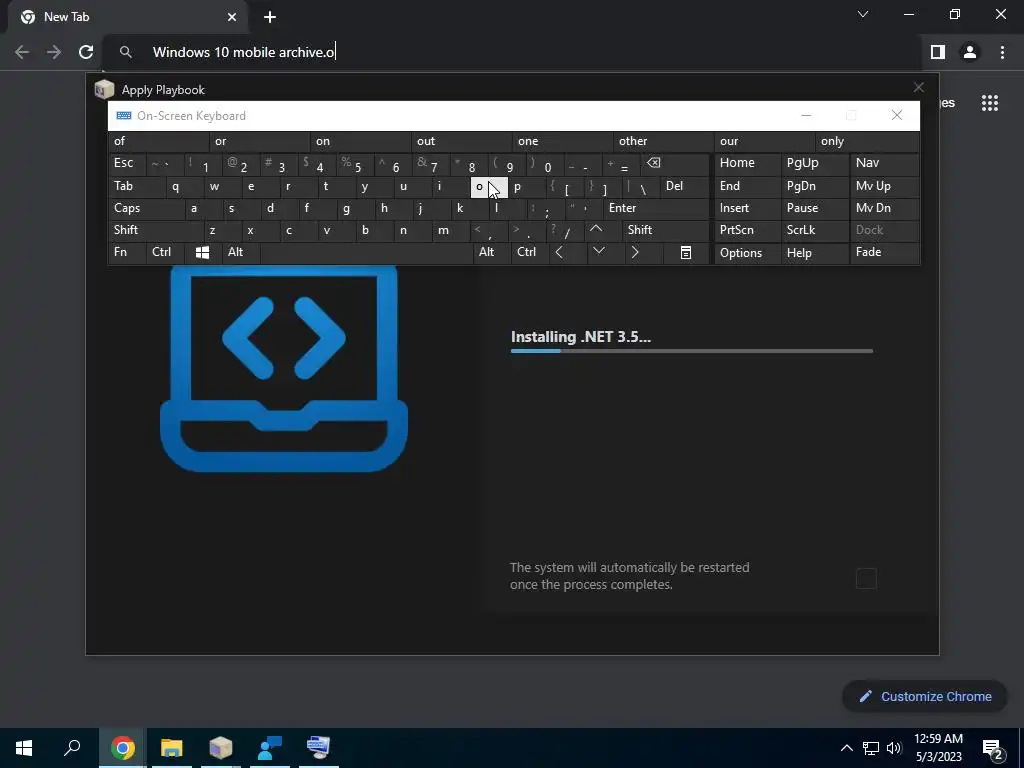Toggle the right Shift key
Image resolution: width=1024 pixels, height=768 pixels.
[666, 230]
